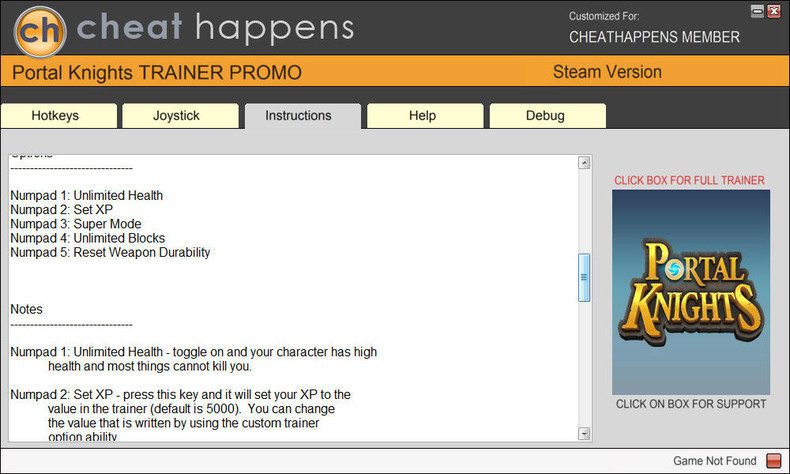
Task: Click the instructions scrollbar up arrow
Action: click(x=584, y=163)
